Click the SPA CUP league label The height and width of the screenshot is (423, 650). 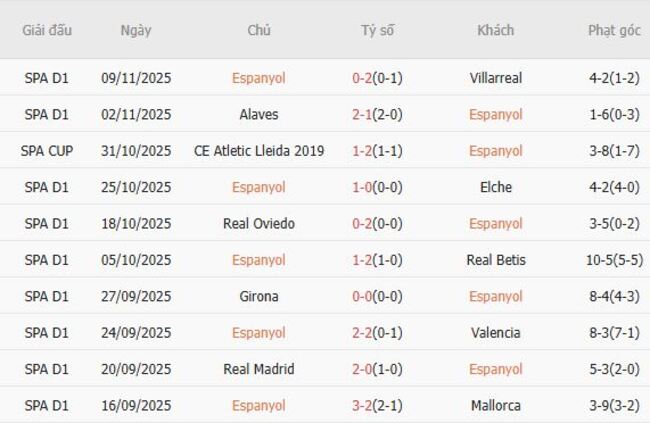[47, 151]
